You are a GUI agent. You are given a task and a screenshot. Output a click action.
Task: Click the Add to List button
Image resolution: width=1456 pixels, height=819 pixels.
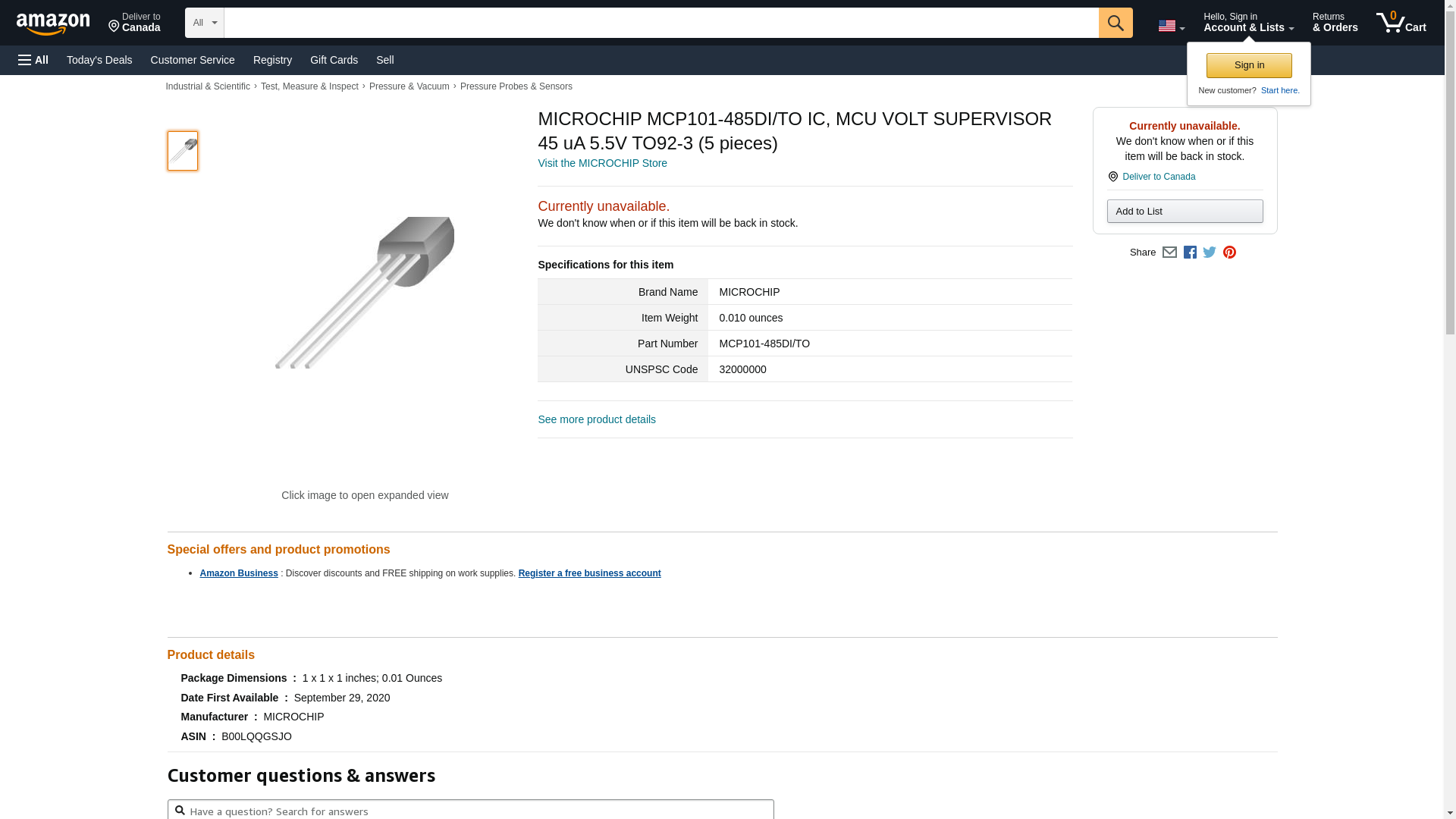pos(1185,212)
